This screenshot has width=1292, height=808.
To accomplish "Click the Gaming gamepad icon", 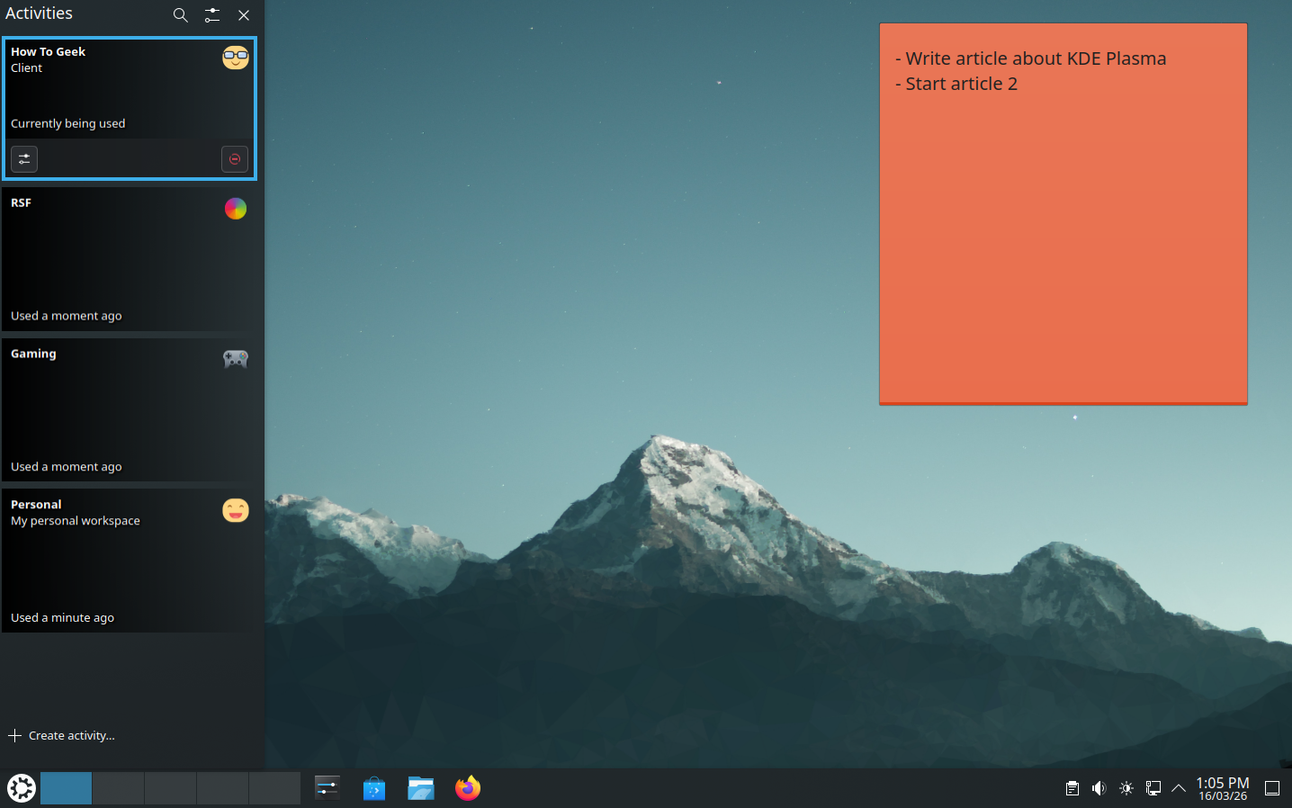I will pos(235,359).
